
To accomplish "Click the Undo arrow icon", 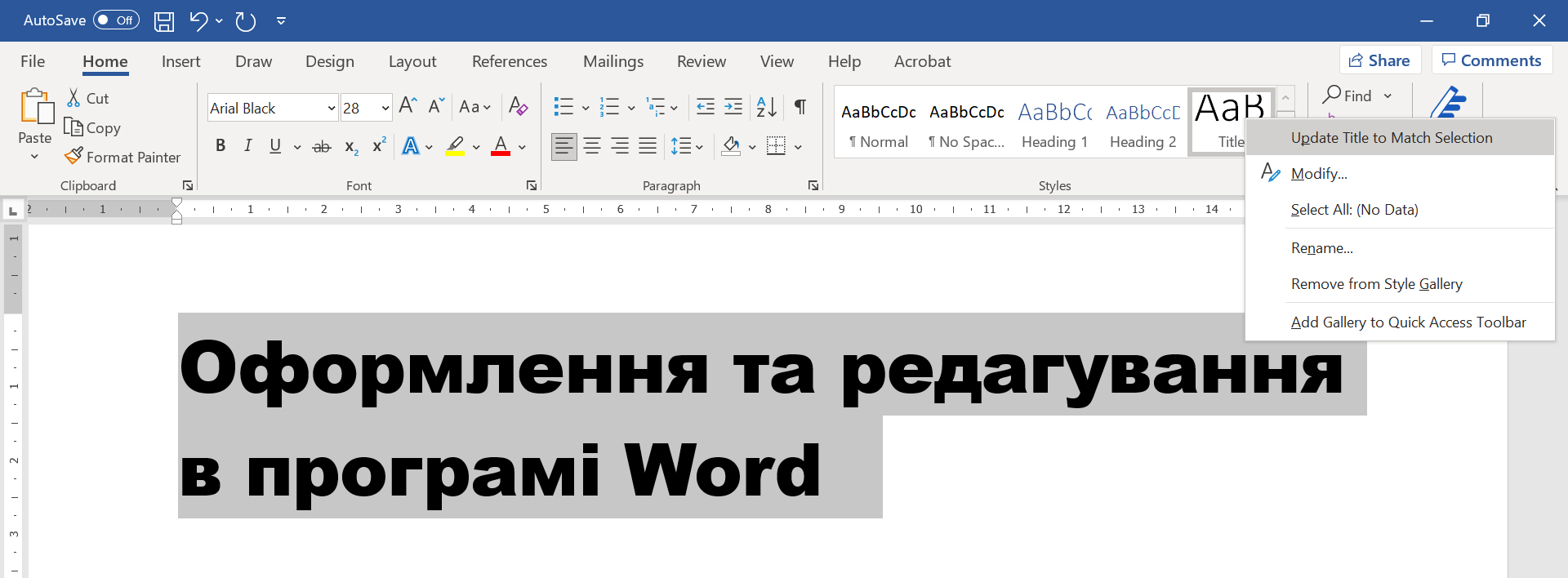I will point(198,21).
